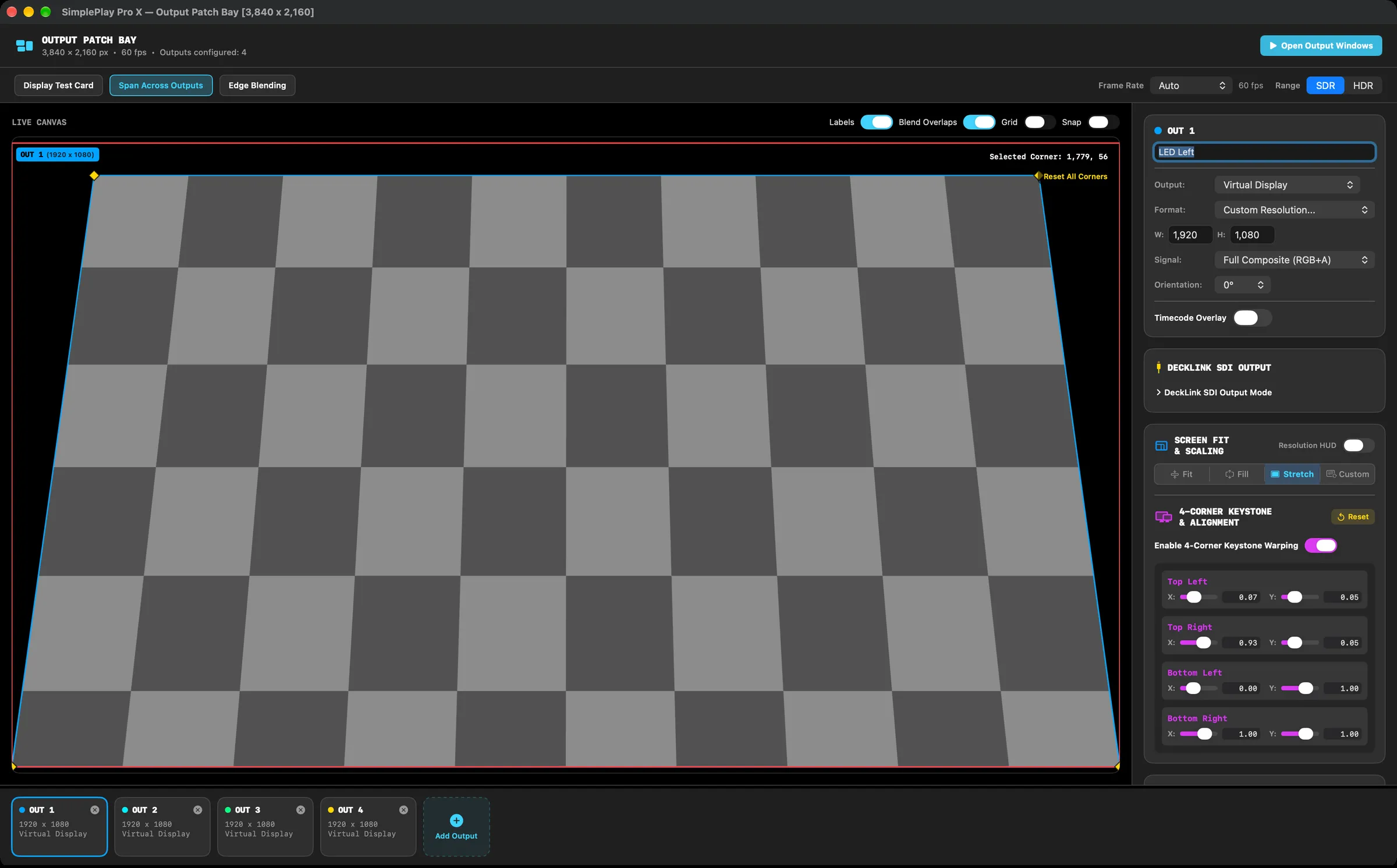The width and height of the screenshot is (1397, 868).
Task: Remove OUT 2 with its X icon
Action: [197, 810]
